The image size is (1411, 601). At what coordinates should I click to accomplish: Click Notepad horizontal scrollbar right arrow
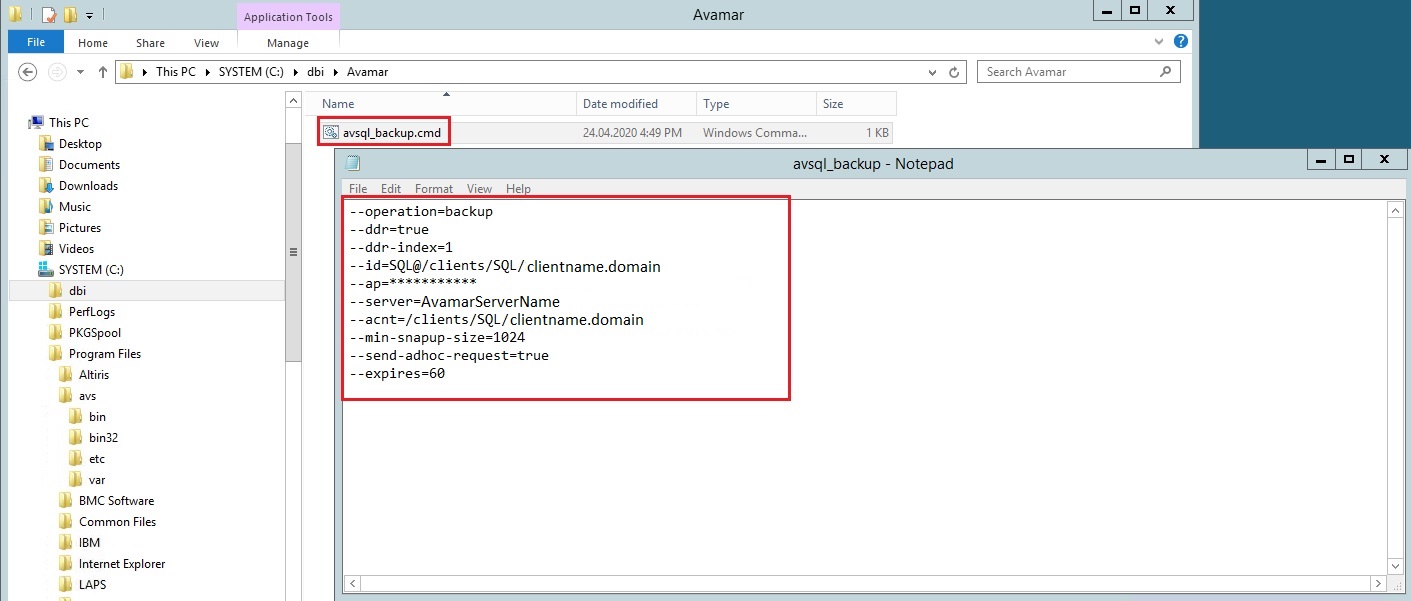1379,583
